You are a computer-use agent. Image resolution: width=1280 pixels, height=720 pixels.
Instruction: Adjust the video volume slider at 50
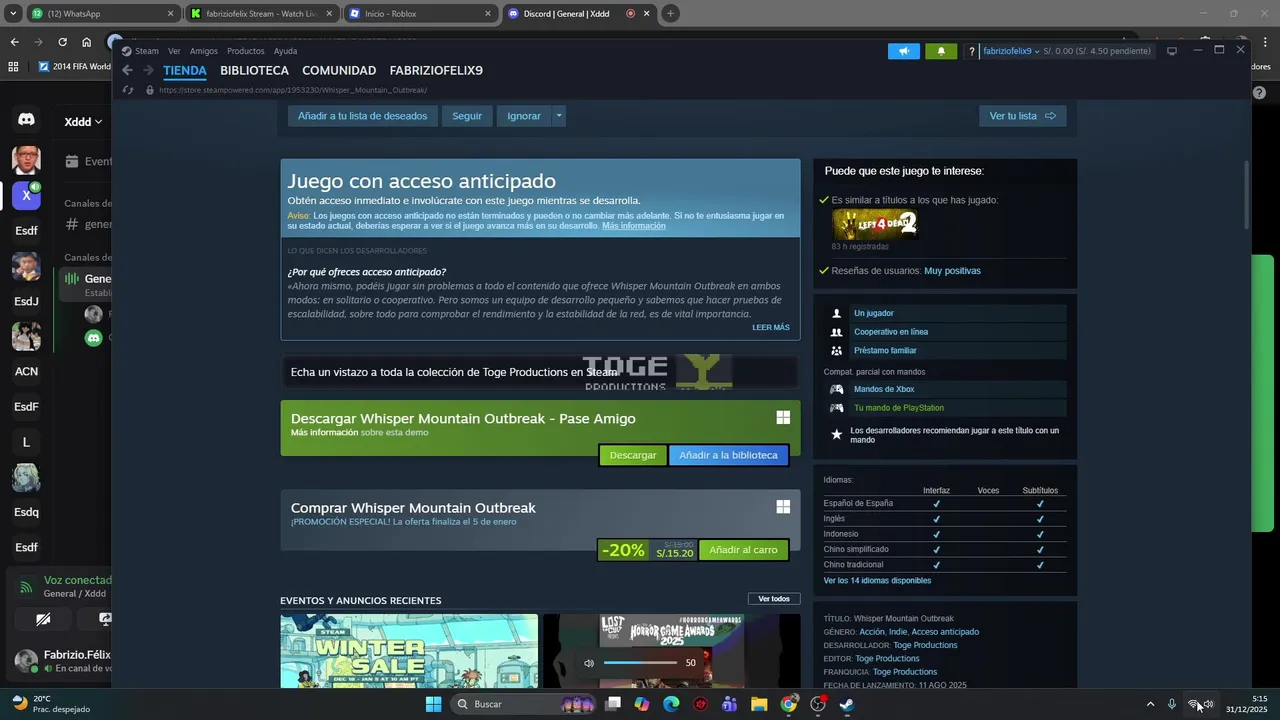(x=641, y=663)
